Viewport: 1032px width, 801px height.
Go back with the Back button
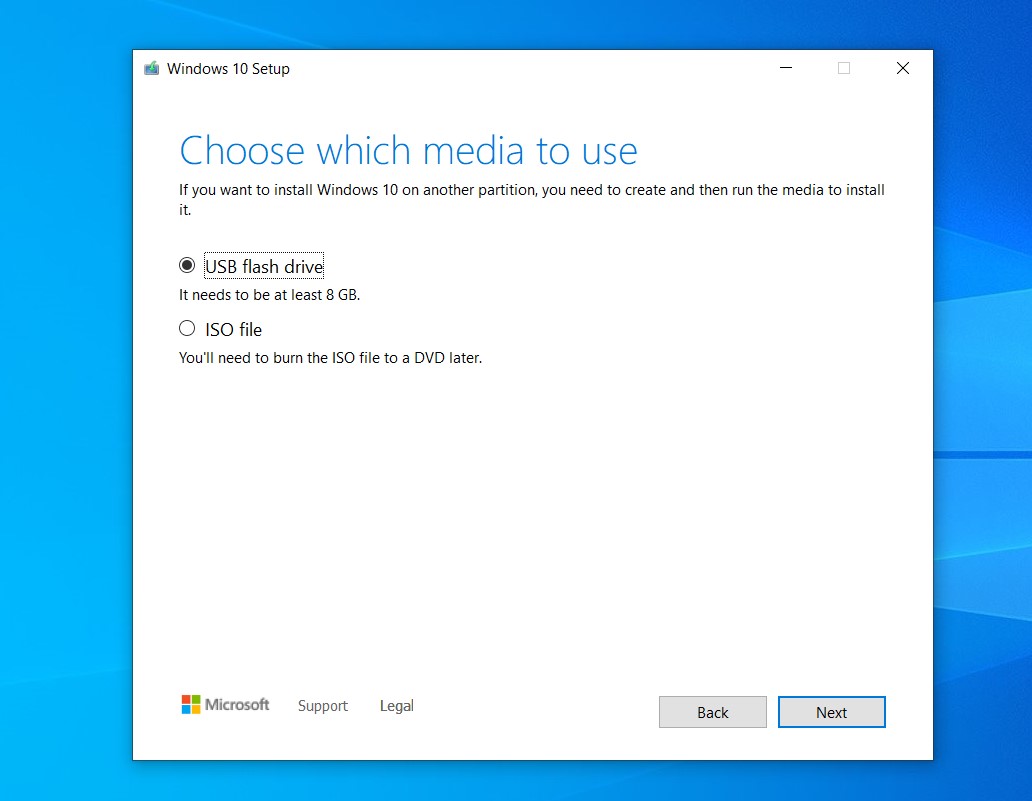click(712, 712)
